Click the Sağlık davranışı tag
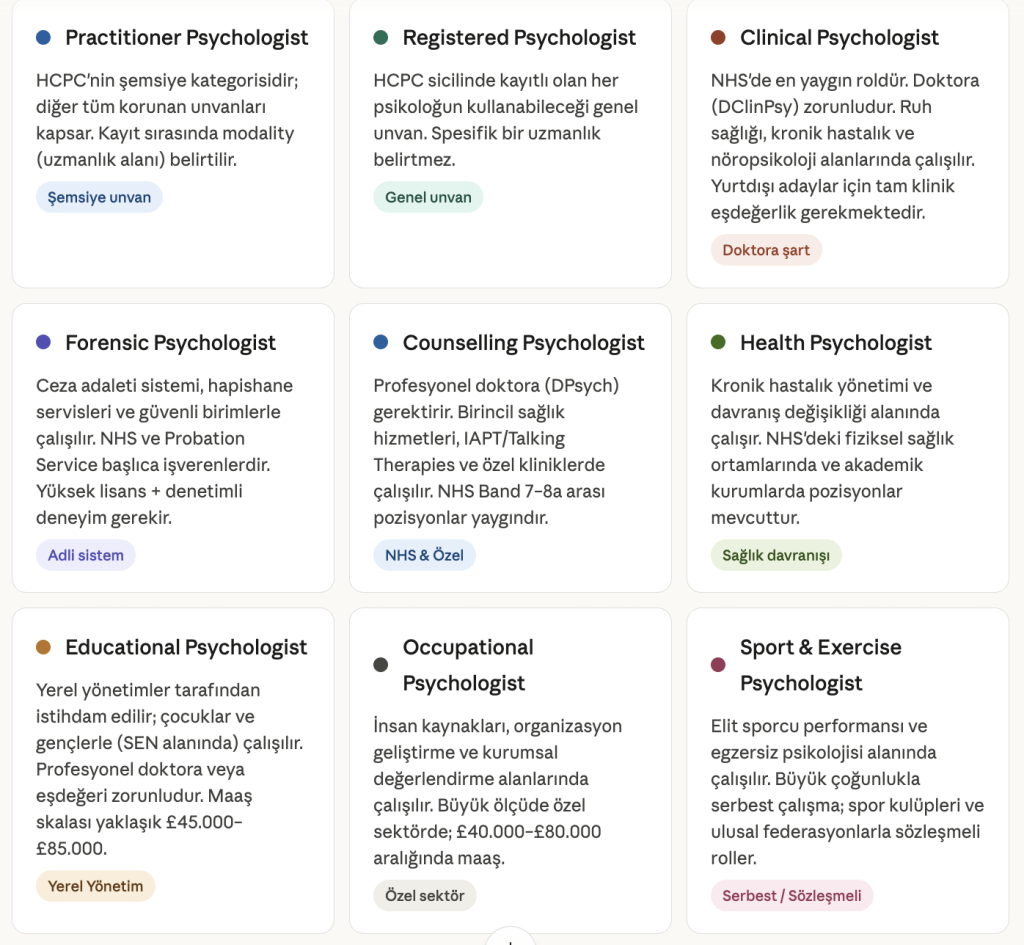1024x945 pixels. [x=776, y=555]
